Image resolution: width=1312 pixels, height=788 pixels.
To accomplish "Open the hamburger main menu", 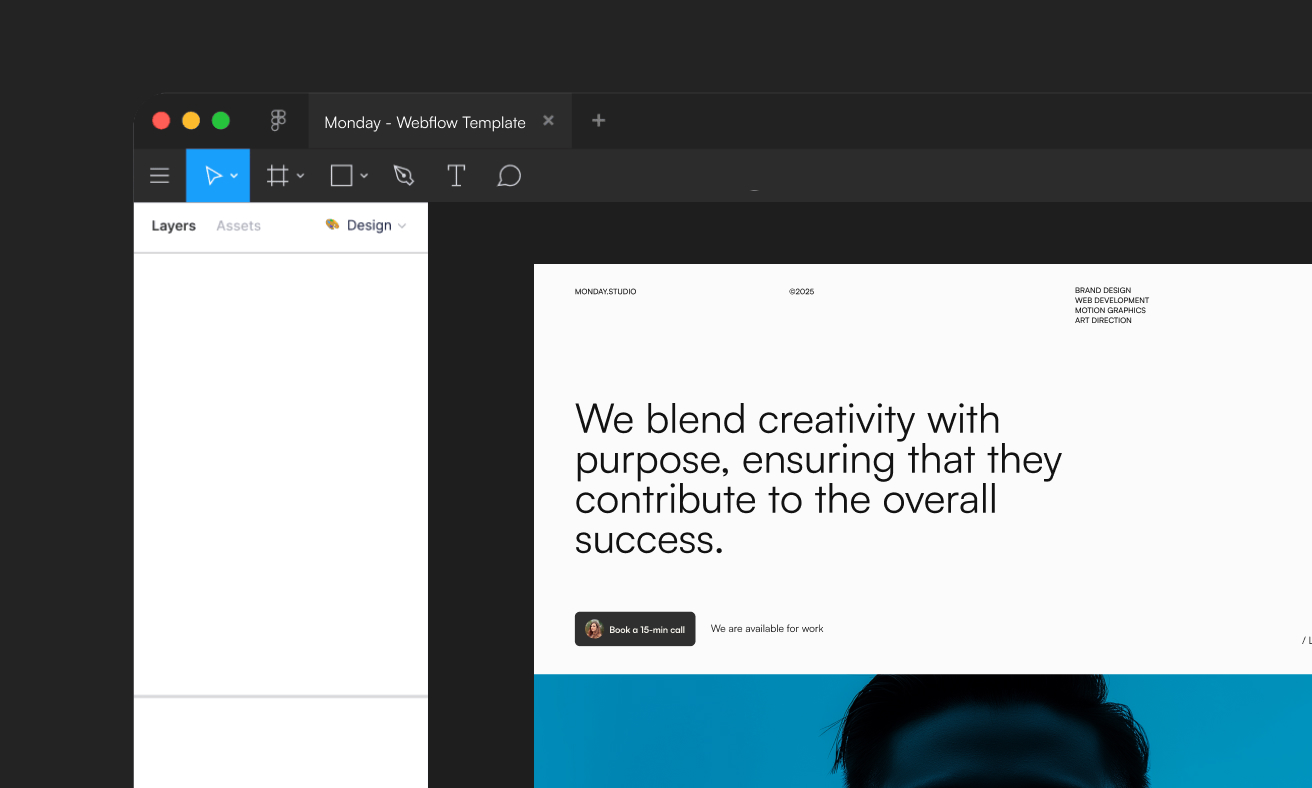I will pyautogui.click(x=160, y=176).
